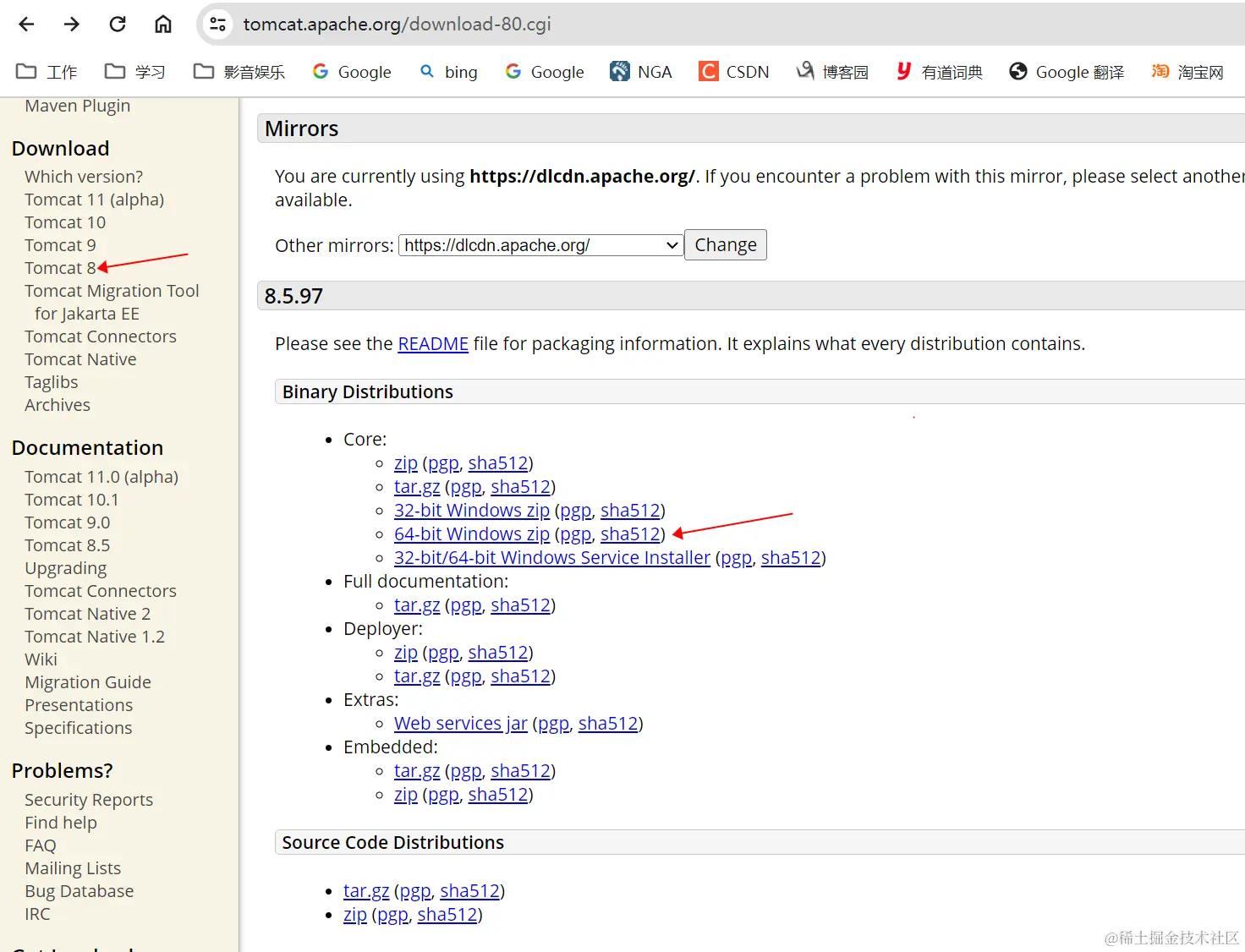Open the 淘宝网 bookmark
The height and width of the screenshot is (952, 1245).
click(1187, 72)
